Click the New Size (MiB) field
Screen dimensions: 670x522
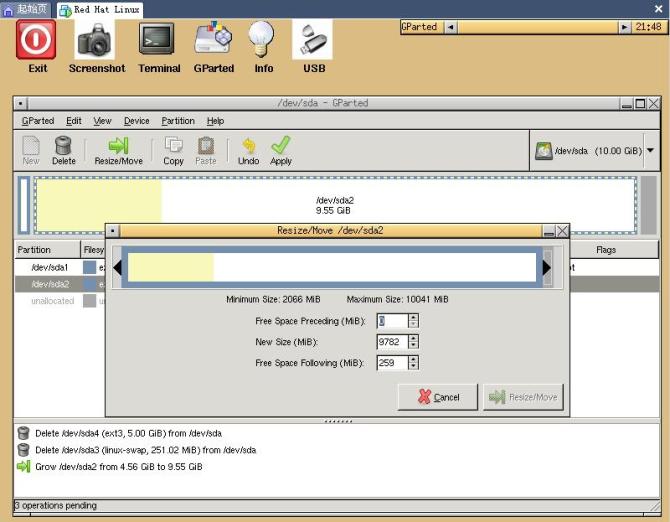click(393, 342)
